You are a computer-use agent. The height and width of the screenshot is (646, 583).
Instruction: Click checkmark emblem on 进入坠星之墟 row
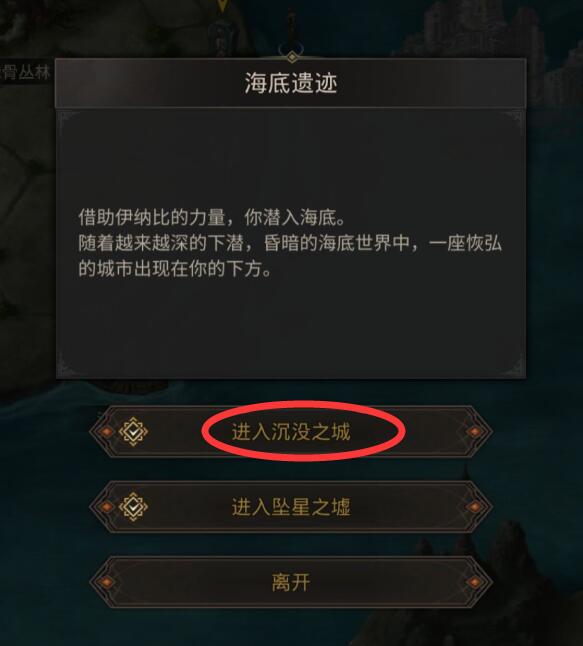[x=133, y=507]
